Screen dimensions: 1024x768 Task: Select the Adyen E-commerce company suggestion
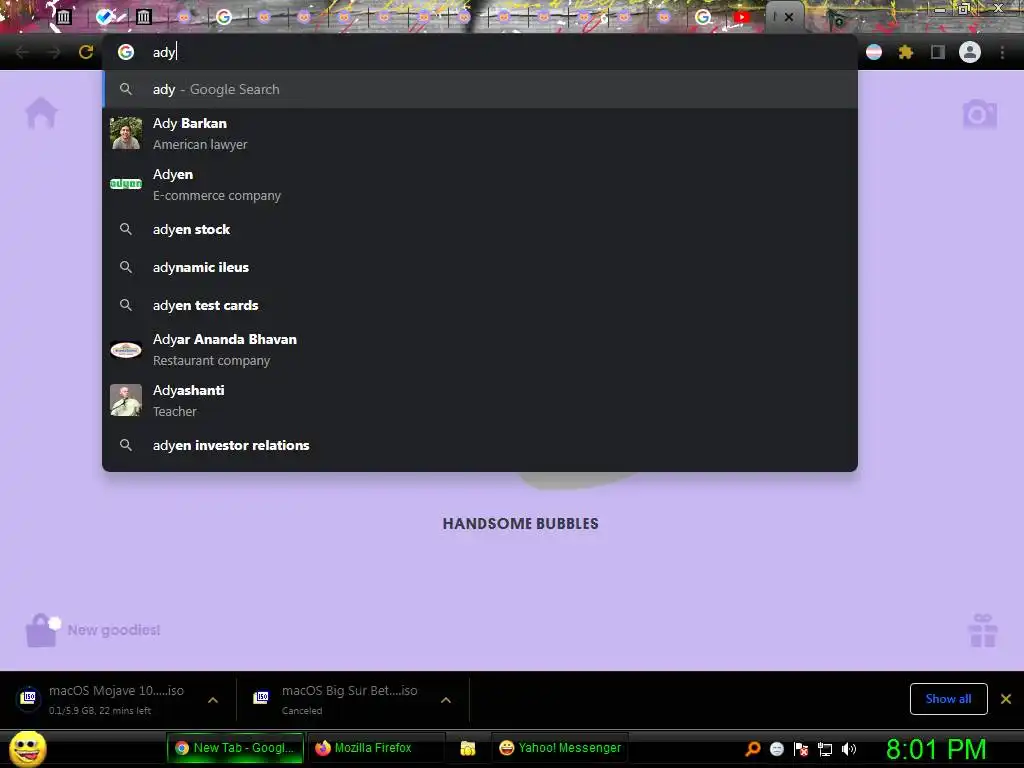[x=480, y=184]
